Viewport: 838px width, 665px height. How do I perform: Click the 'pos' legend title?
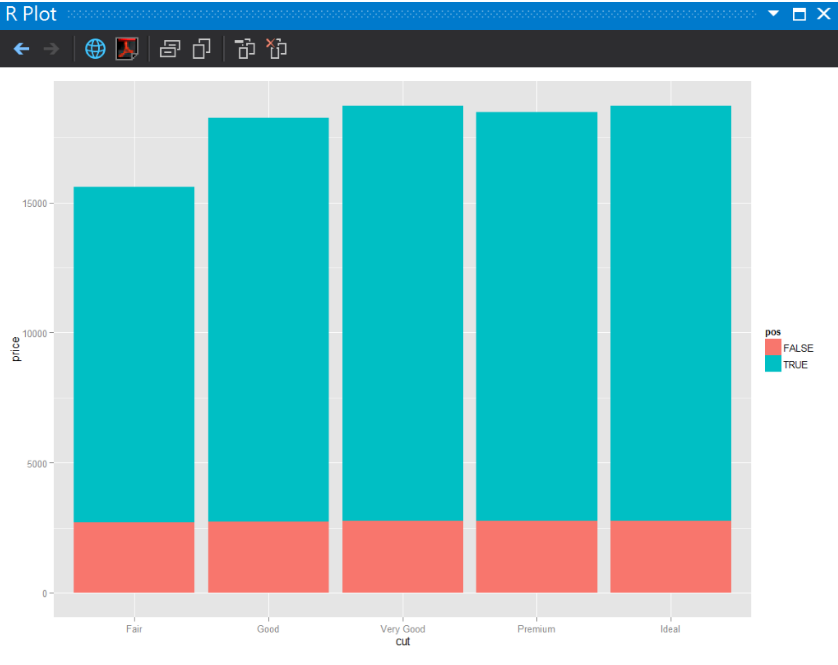tap(773, 332)
